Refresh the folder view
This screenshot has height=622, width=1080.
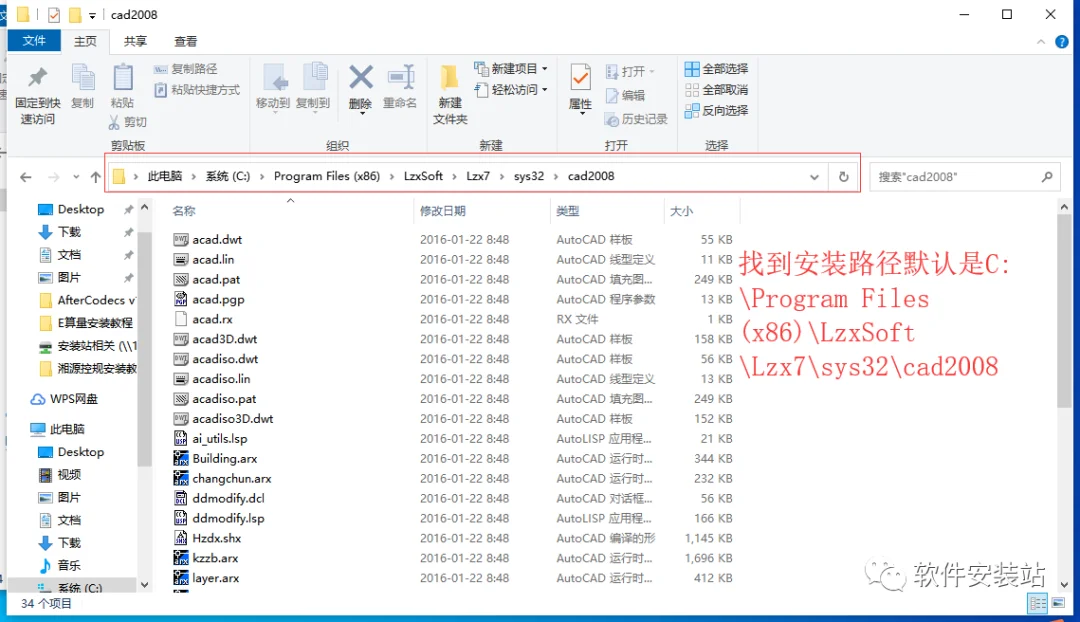click(x=843, y=177)
